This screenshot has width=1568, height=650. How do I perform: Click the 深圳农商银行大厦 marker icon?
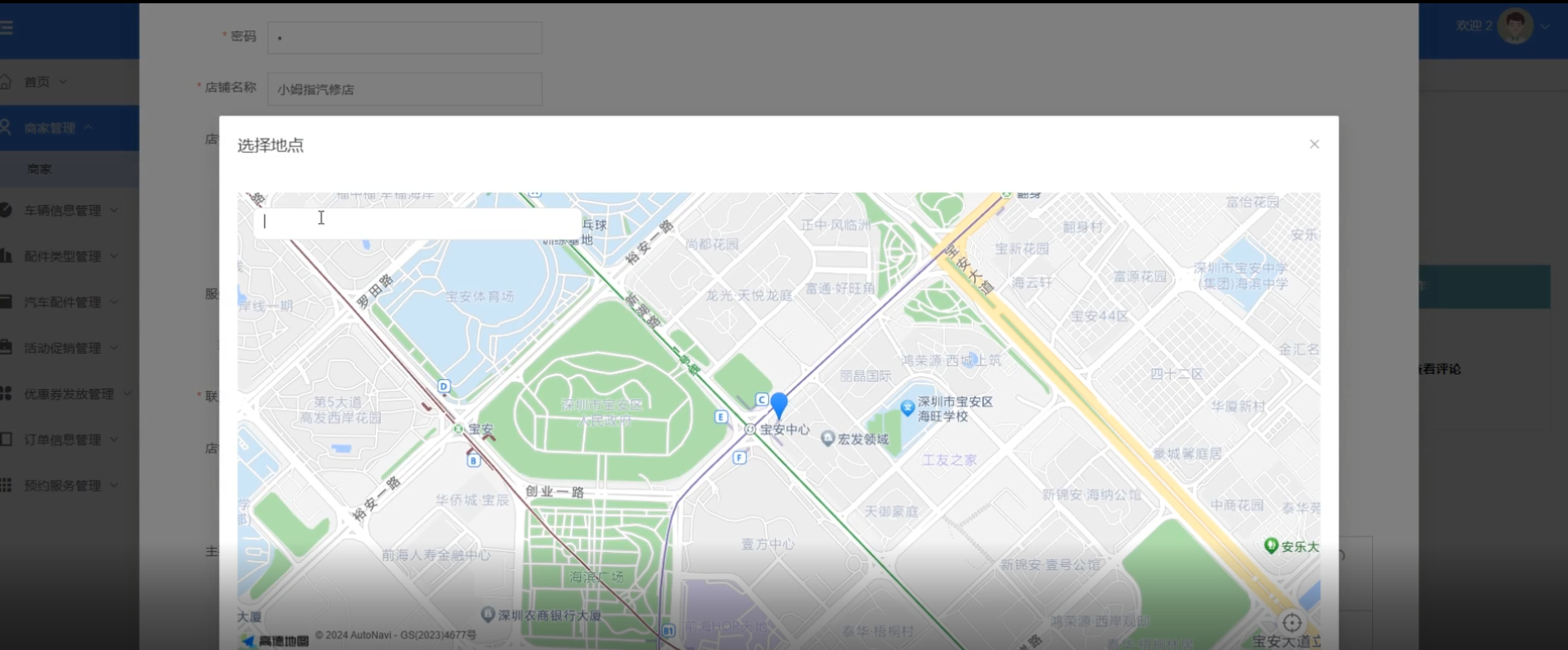click(x=487, y=615)
